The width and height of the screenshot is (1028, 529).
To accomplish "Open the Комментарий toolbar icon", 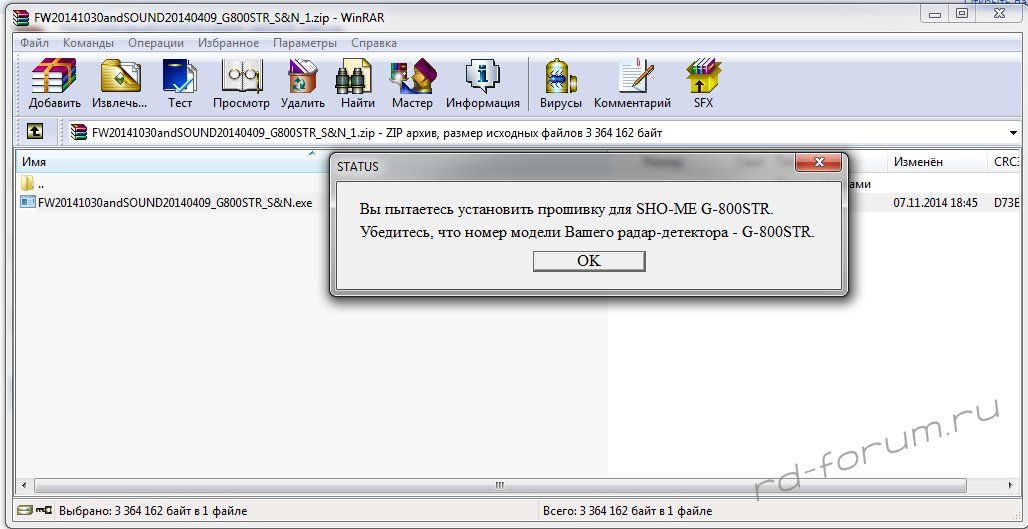I will tap(633, 83).
